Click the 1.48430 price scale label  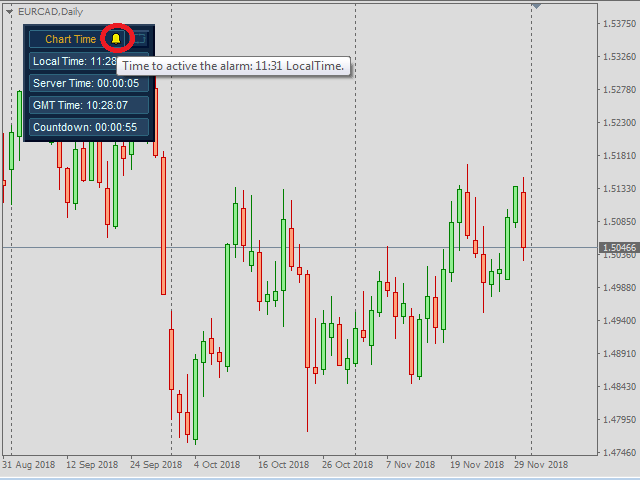619,387
